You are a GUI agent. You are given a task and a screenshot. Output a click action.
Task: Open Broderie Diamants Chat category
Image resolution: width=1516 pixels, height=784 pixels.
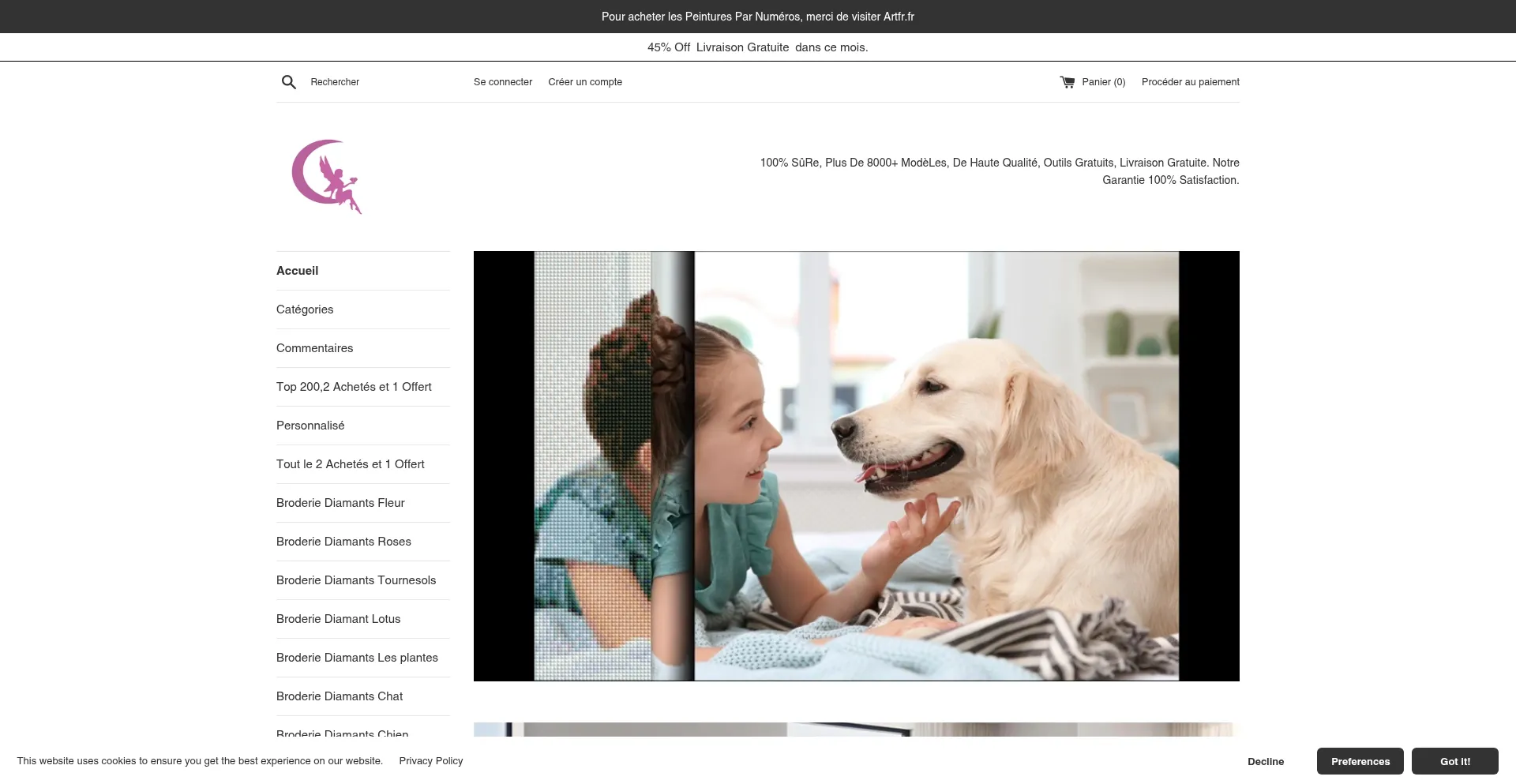coord(340,696)
